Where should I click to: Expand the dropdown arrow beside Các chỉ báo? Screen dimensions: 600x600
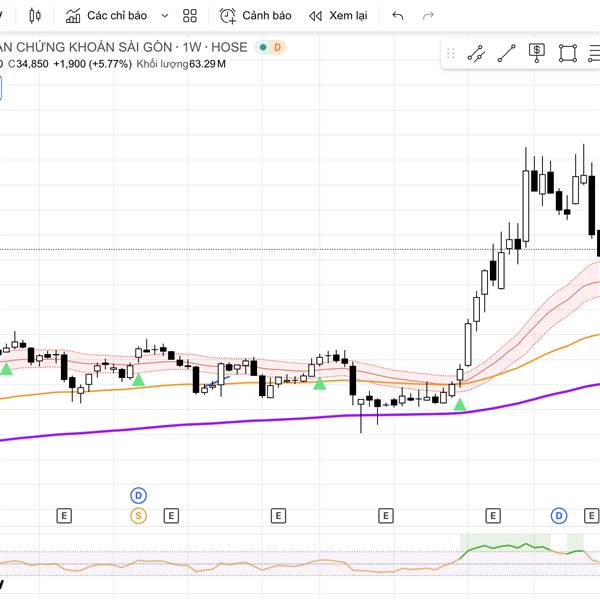(163, 16)
